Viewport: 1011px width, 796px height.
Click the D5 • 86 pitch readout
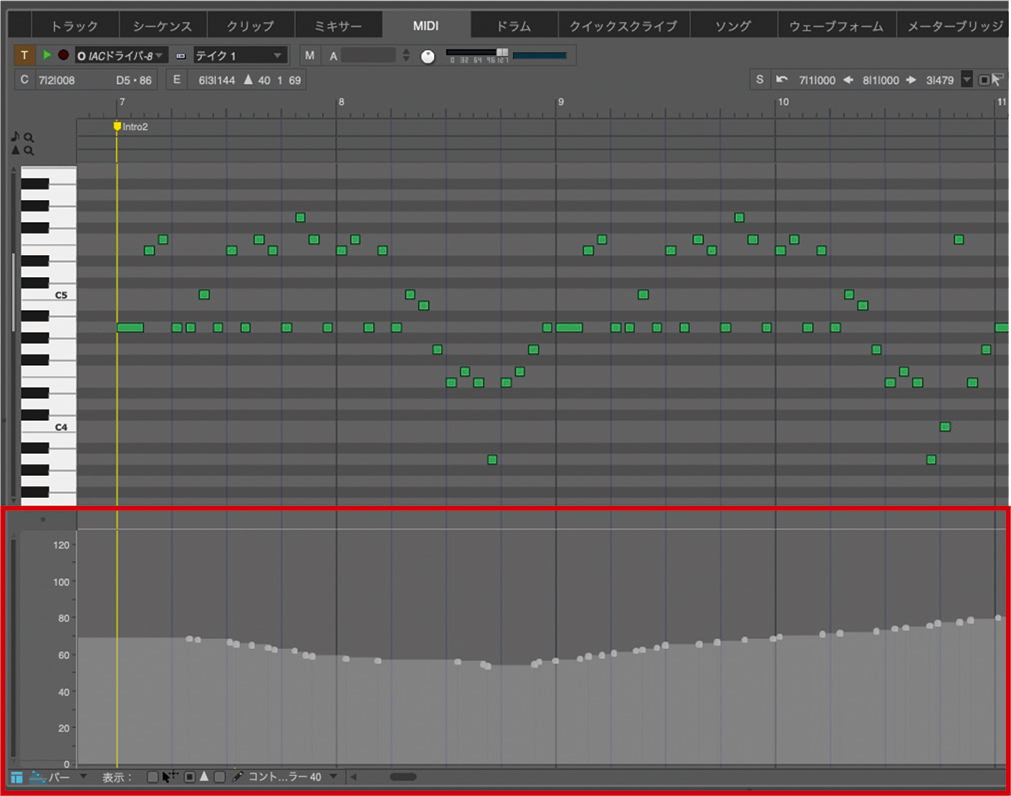(134, 81)
